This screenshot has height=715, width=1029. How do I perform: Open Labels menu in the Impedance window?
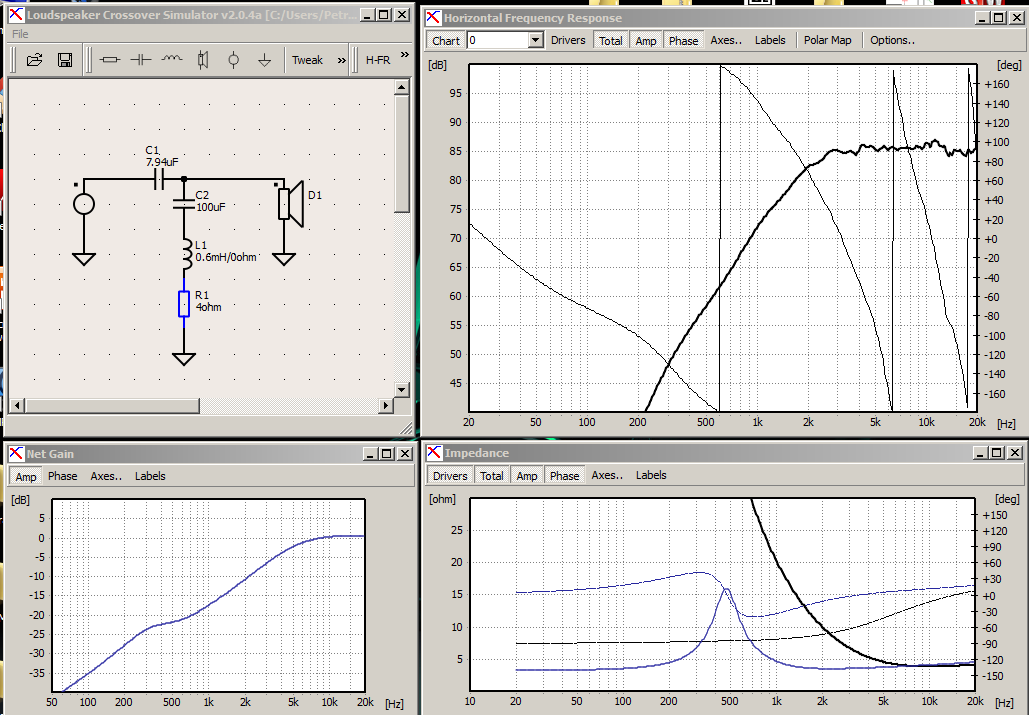tap(651, 476)
